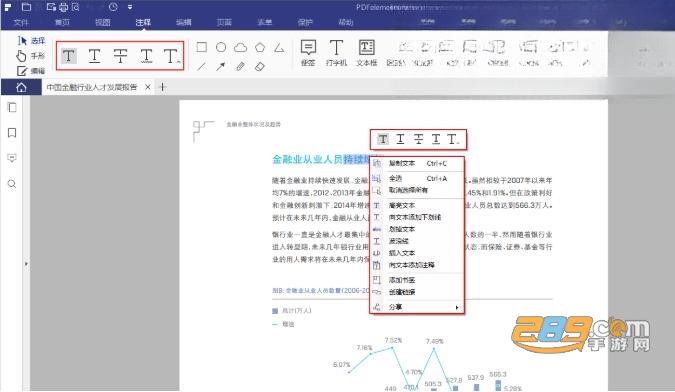Open the 页面 ribbon tab
Image resolution: width=675 pixels, height=392 pixels.
click(224, 22)
